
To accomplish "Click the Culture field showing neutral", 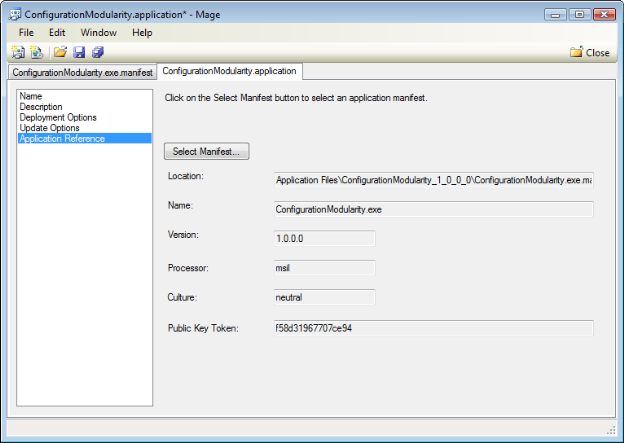I will tap(325, 297).
